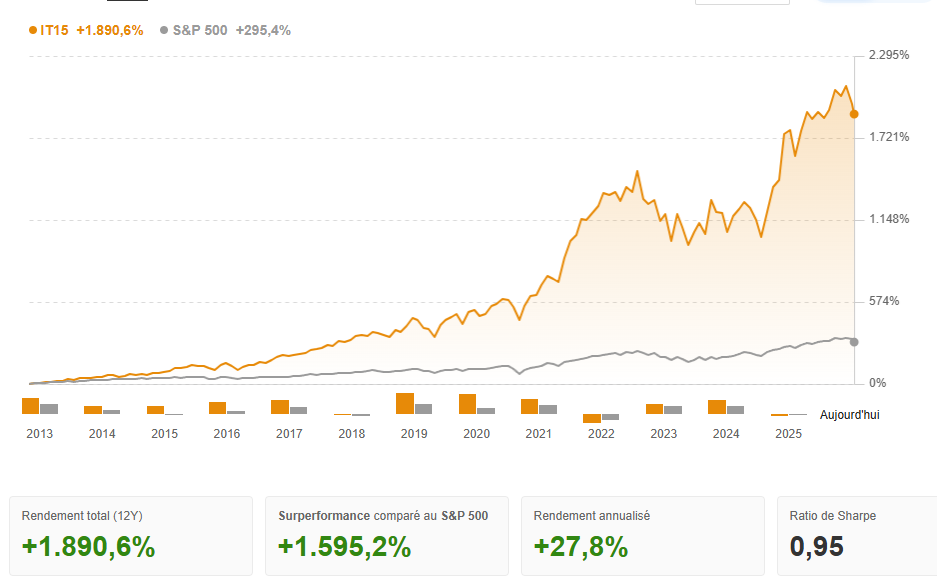Click the Aujourd'hui label on the timeline

click(849, 414)
